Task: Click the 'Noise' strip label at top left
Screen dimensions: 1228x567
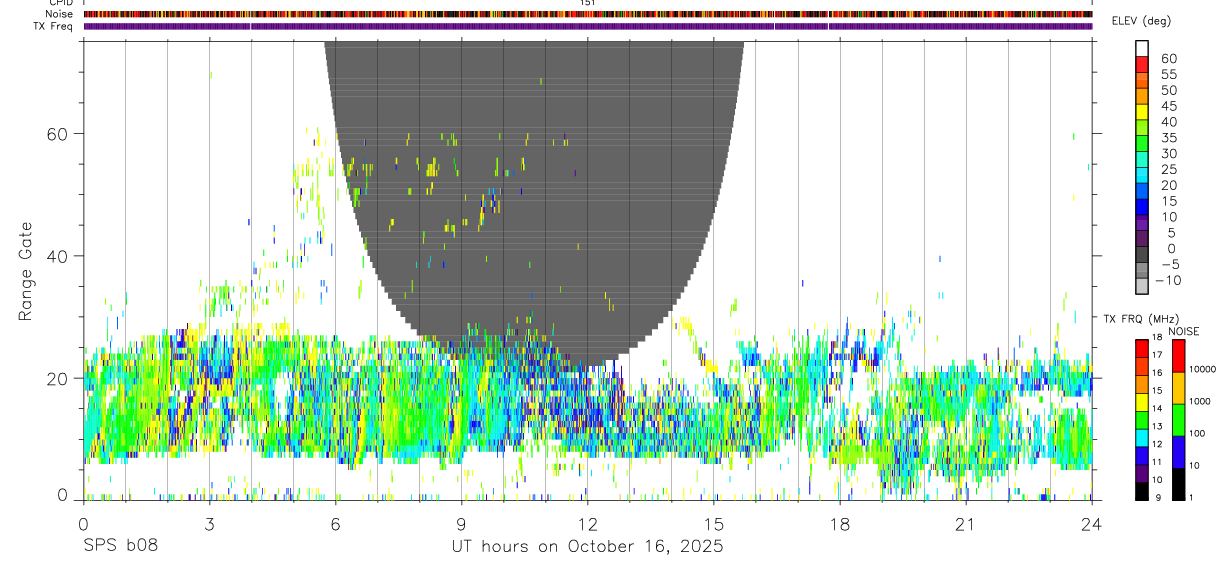Action: coord(61,14)
